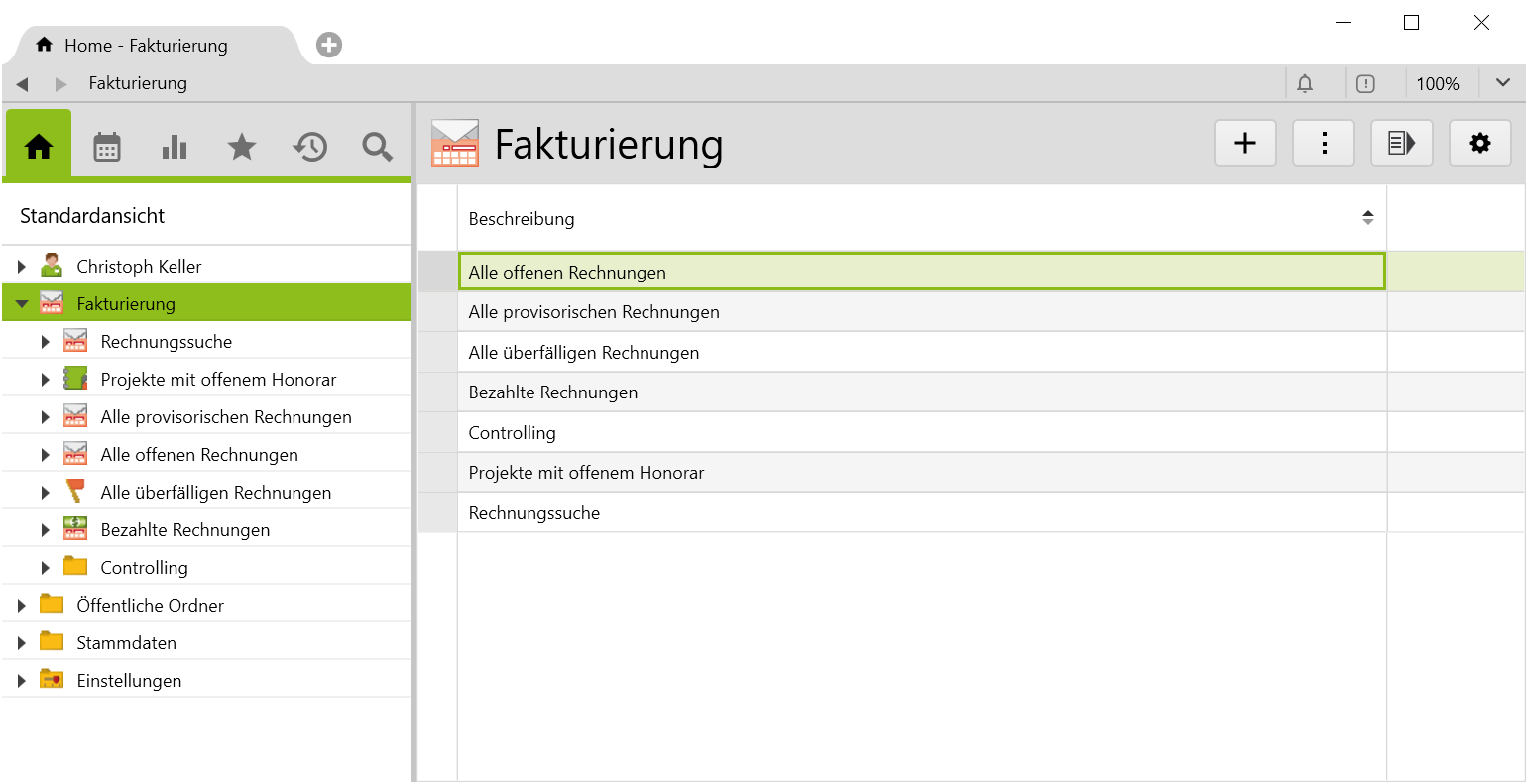This screenshot has height=784, width=1527.
Task: Open the zoom level dropdown chevron
Action: coord(1502,83)
